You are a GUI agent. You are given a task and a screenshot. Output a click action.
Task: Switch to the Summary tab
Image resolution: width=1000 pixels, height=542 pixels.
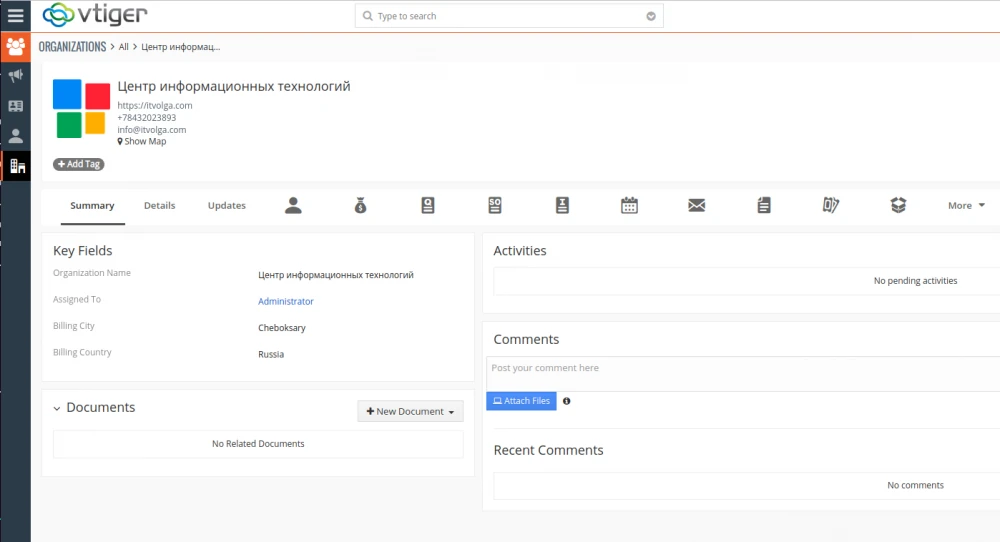point(92,205)
